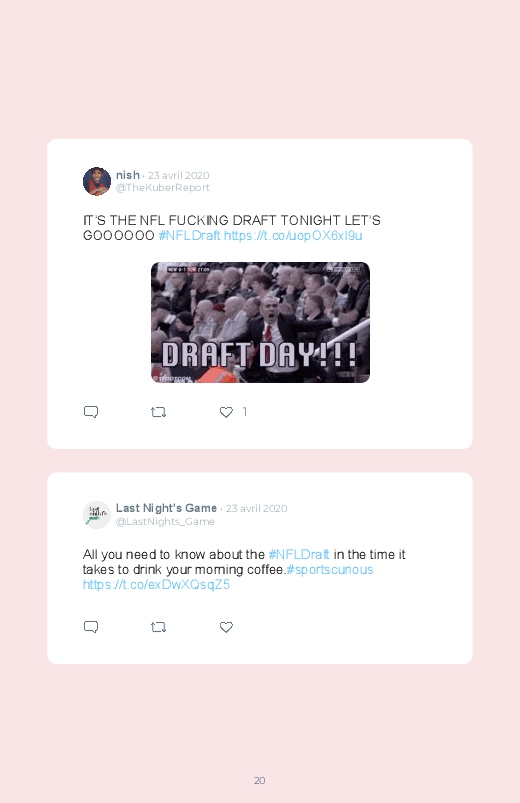Screen dimensions: 520x803
Task: Click the reply icon on nish's tweet
Action: (91, 412)
